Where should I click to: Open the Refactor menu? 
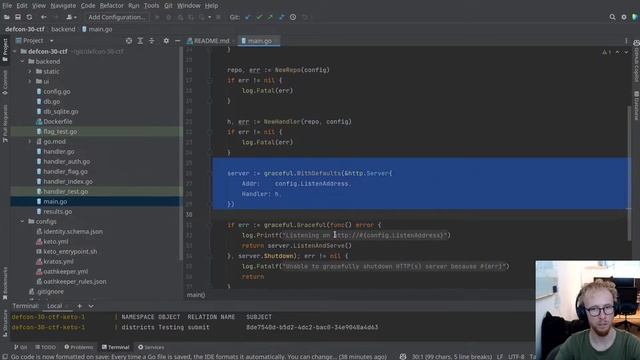tap(111, 6)
